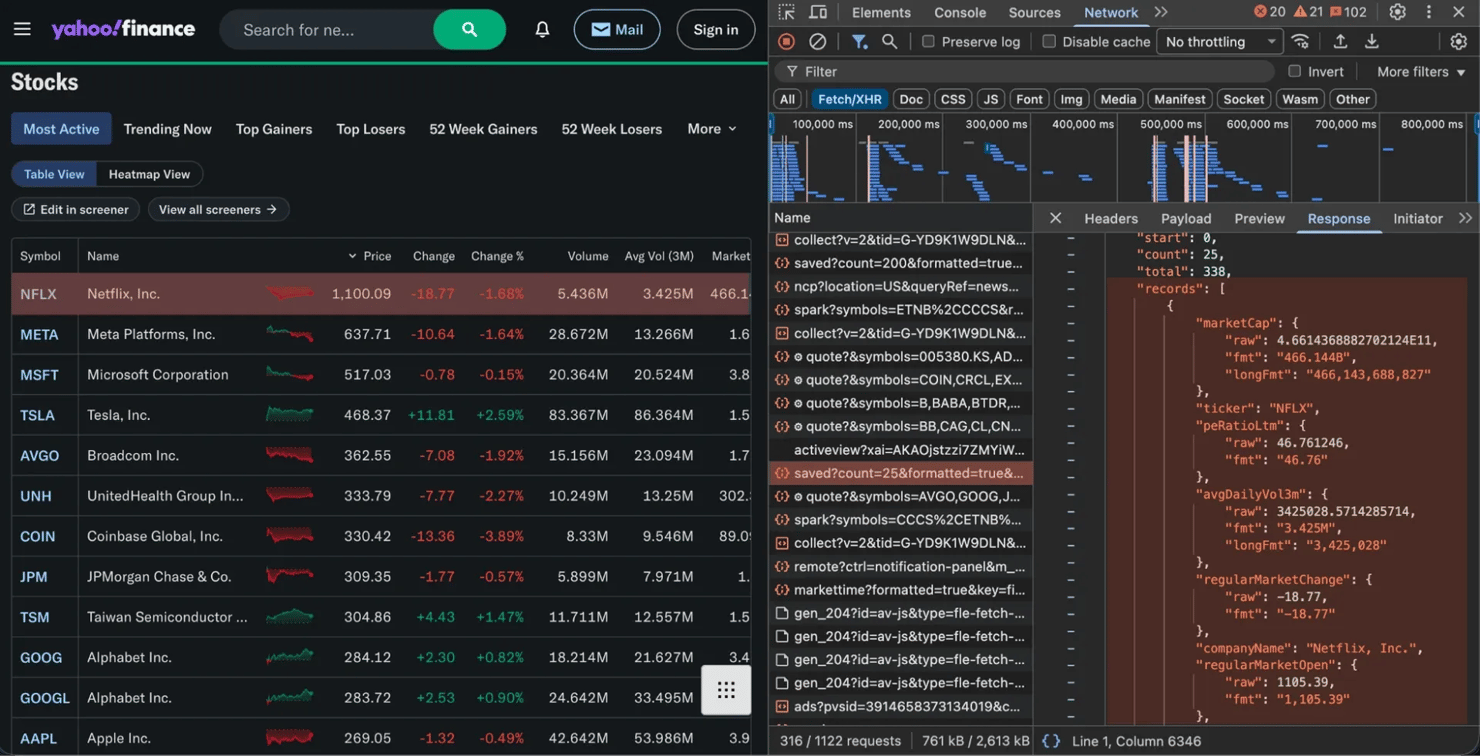Expand the More stocks category menu
Viewport: 1480px width, 756px height.
pyautogui.click(x=711, y=129)
